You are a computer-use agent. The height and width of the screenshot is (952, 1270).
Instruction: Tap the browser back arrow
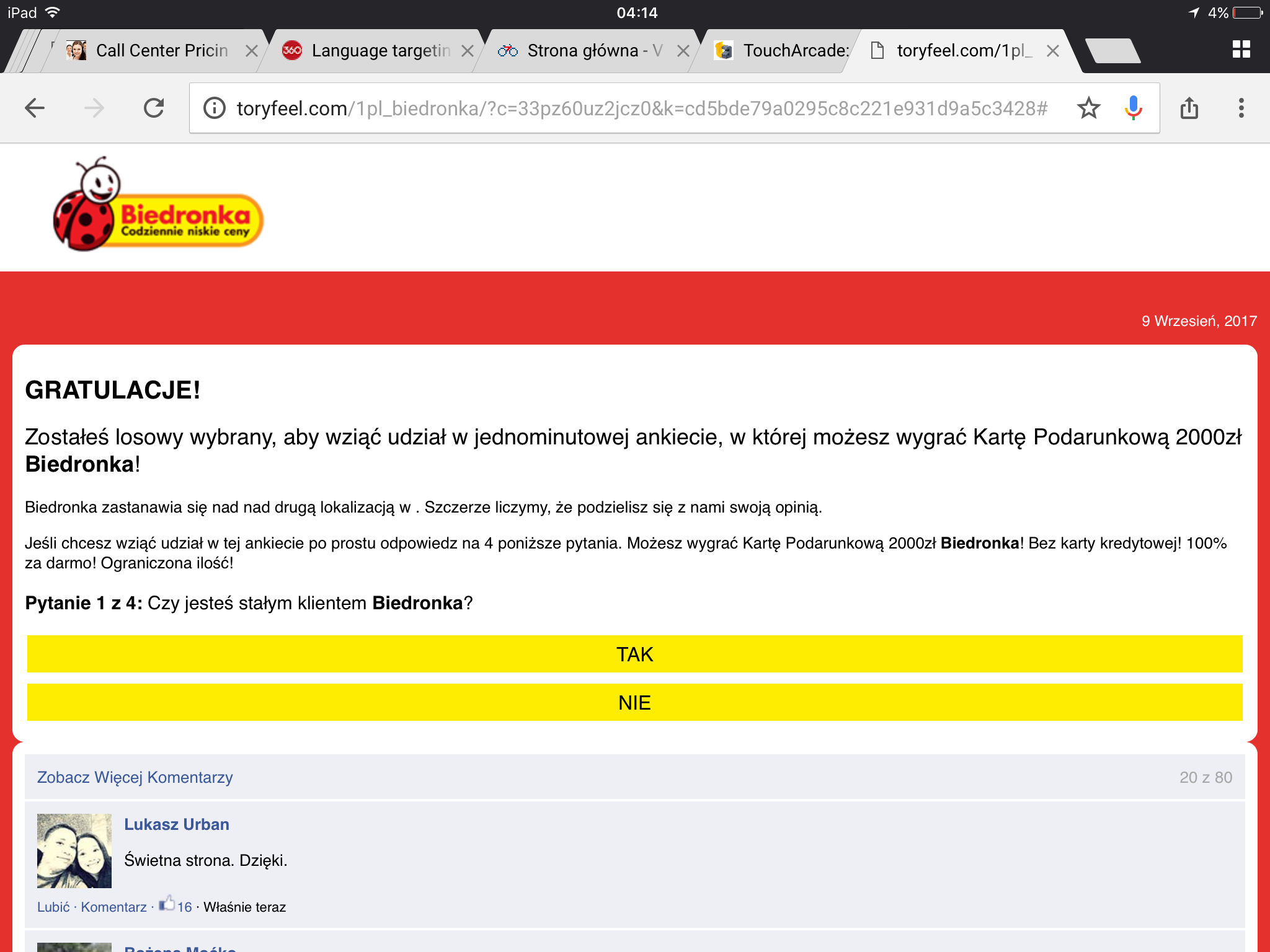35,108
